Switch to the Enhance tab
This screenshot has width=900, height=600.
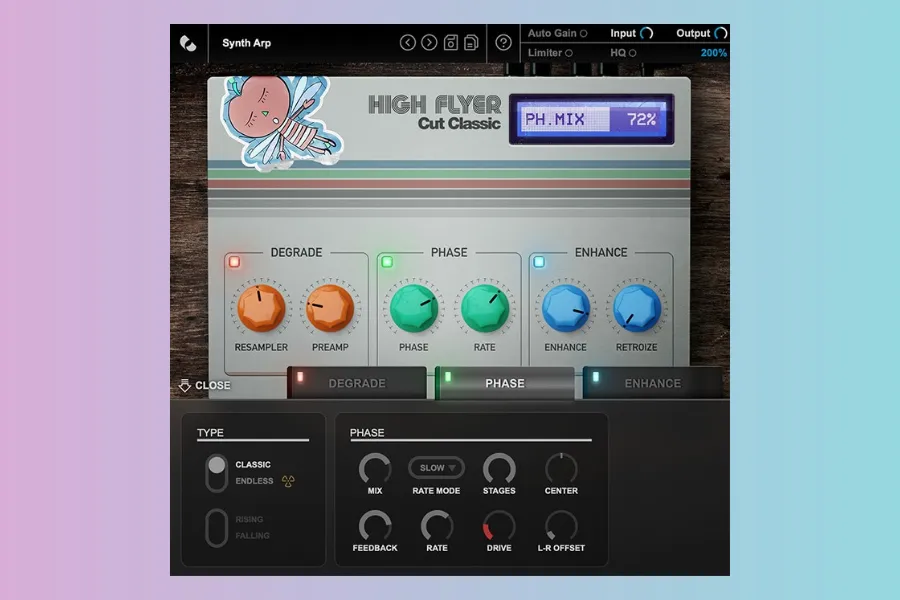pos(652,383)
